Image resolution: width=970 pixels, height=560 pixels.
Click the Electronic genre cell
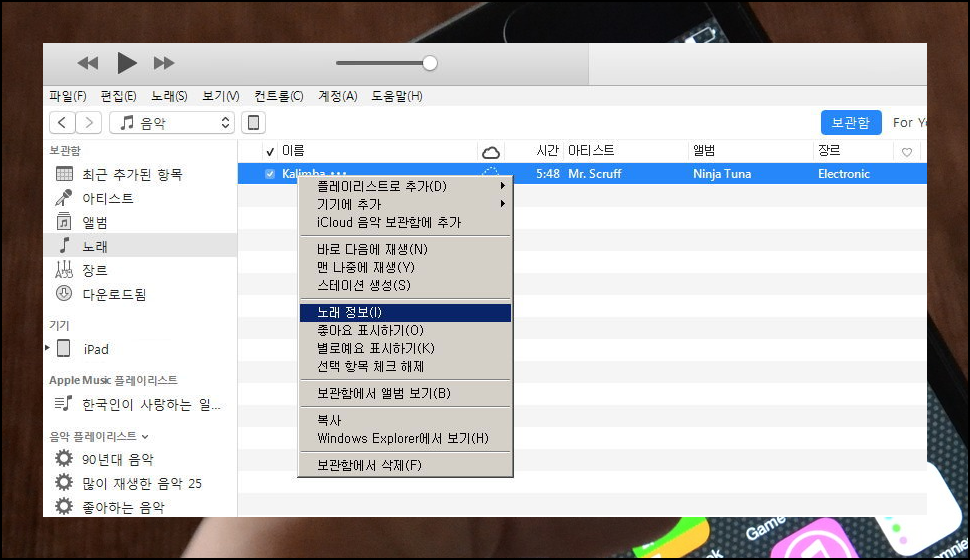(x=844, y=174)
